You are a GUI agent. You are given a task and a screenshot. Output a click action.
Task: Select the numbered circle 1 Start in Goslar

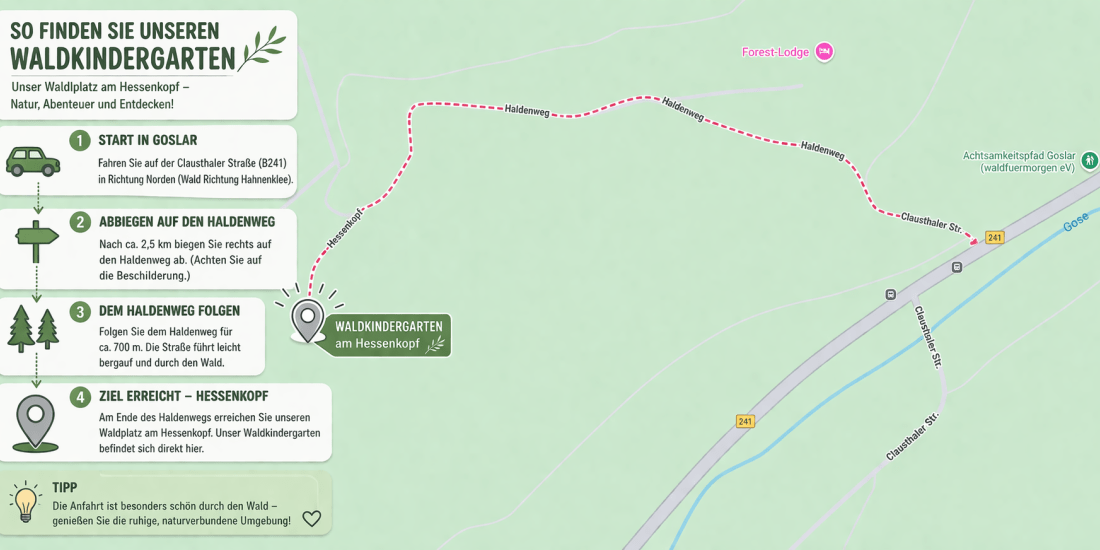80,140
